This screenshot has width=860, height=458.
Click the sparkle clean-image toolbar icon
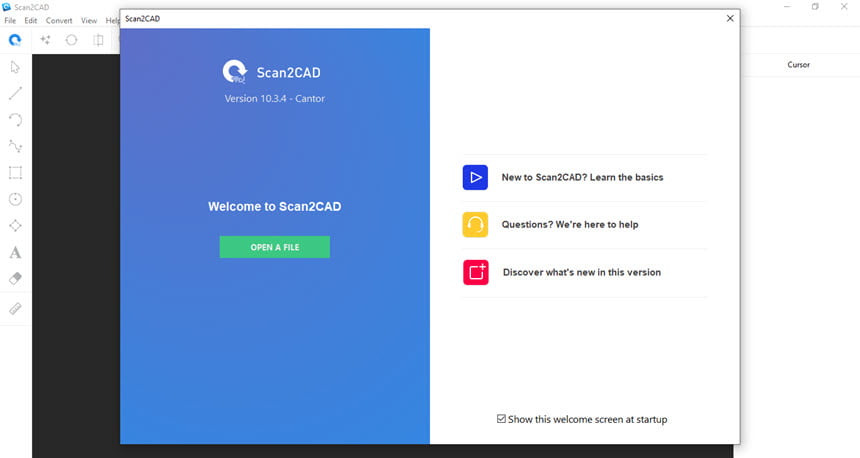point(45,39)
